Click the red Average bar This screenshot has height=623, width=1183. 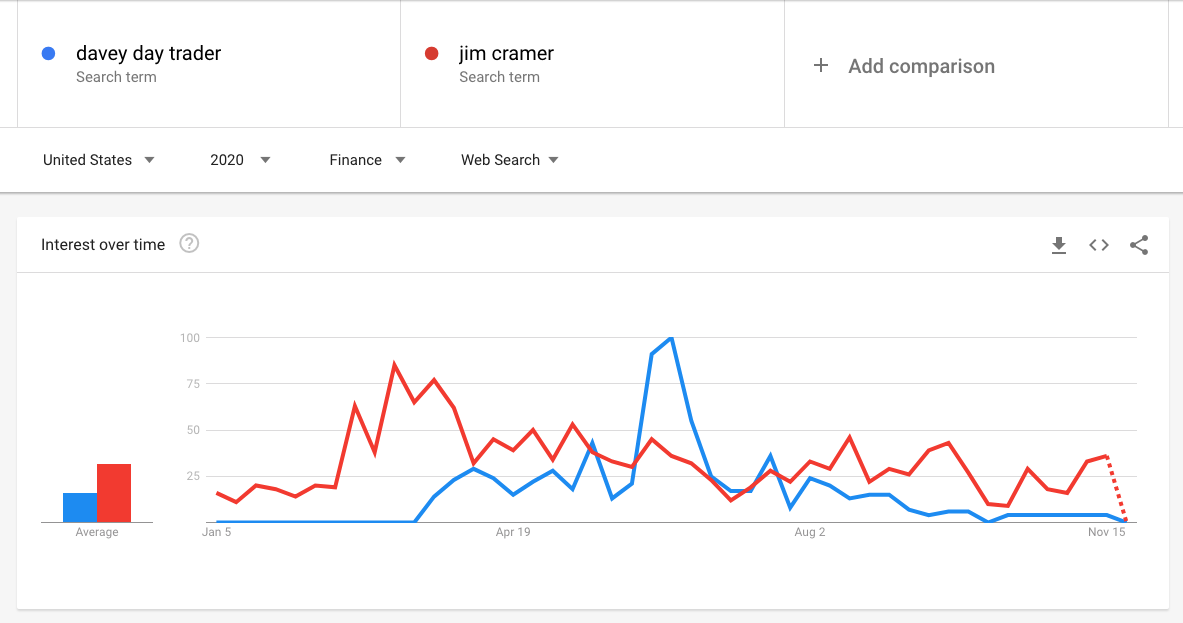[x=114, y=493]
